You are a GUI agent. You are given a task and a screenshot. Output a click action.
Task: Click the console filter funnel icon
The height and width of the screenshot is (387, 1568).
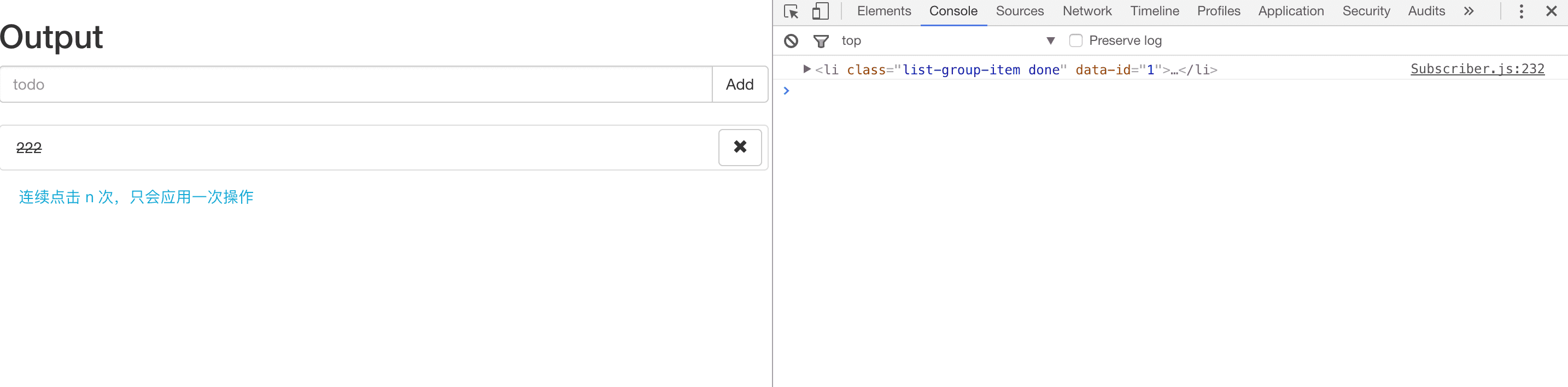tap(821, 41)
